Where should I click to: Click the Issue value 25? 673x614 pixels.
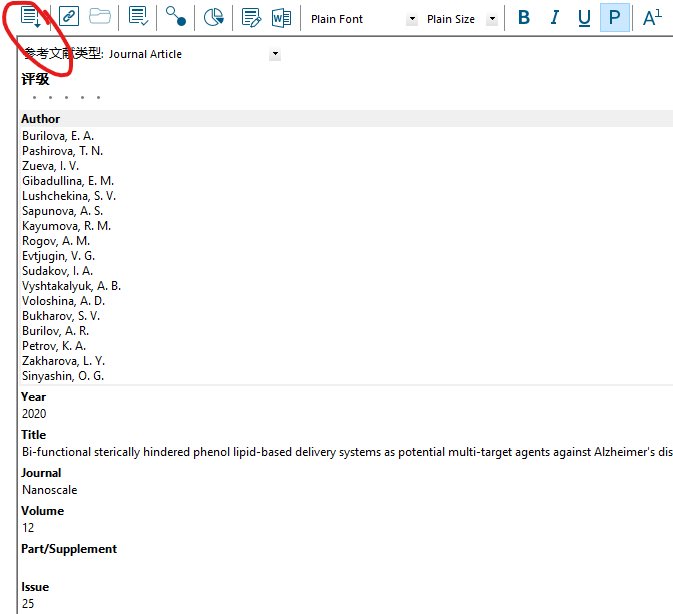pyautogui.click(x=28, y=604)
